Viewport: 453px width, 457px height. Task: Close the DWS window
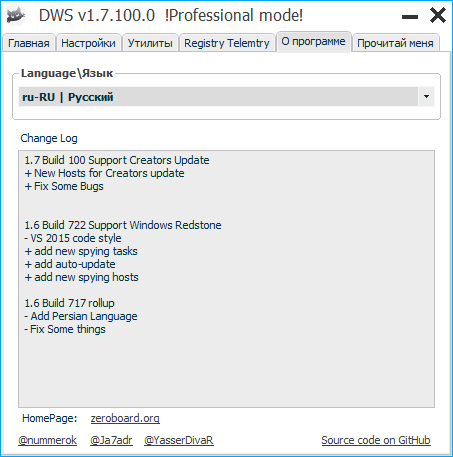pyautogui.click(x=438, y=16)
